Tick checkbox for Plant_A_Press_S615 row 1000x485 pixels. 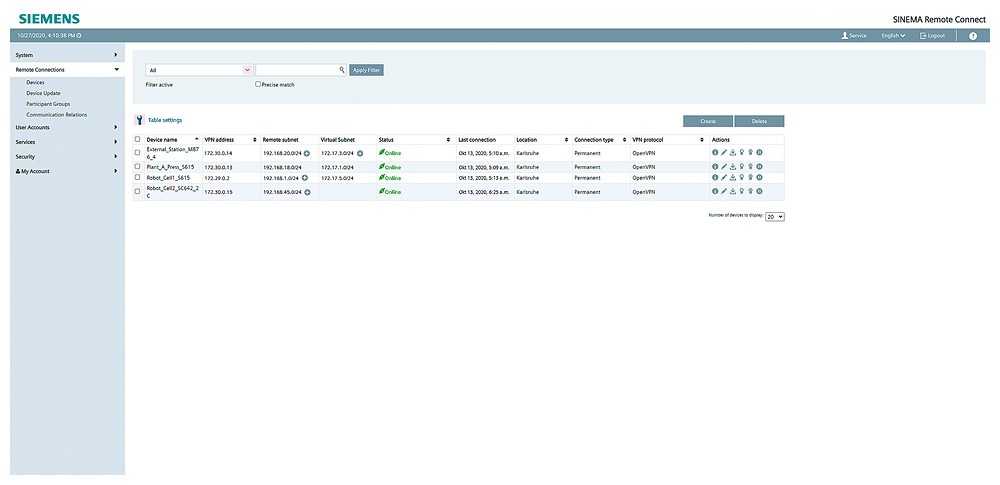(x=138, y=167)
